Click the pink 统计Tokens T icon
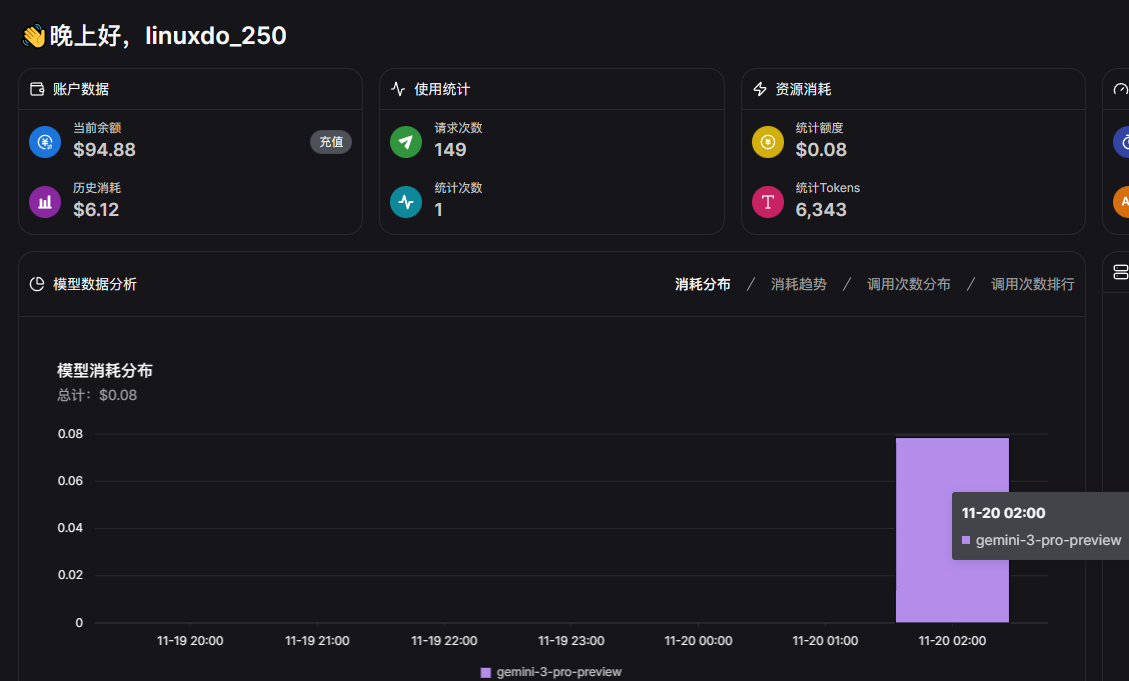Viewport: 1129px width, 681px height. point(768,202)
